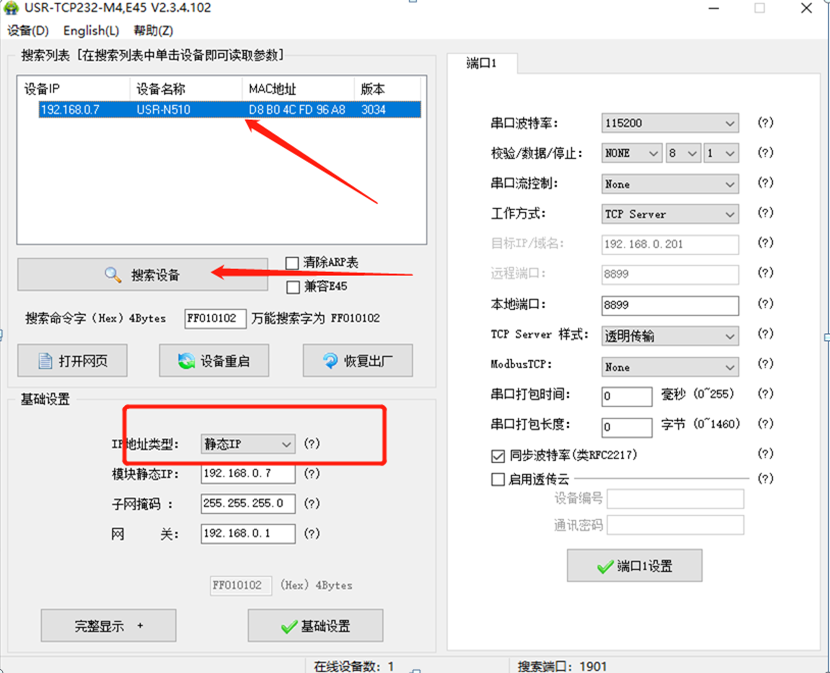Image resolution: width=830 pixels, height=673 pixels.
Task: Open help (?) for 串口打包时间
Action: [765, 394]
